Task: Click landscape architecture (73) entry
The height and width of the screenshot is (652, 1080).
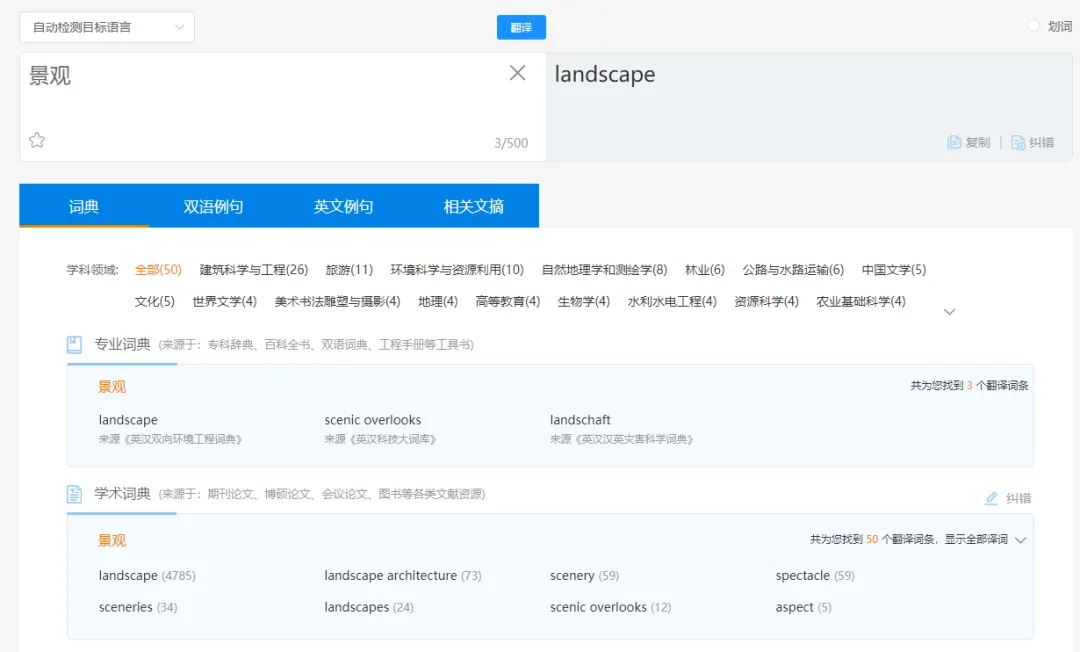Action: (403, 576)
